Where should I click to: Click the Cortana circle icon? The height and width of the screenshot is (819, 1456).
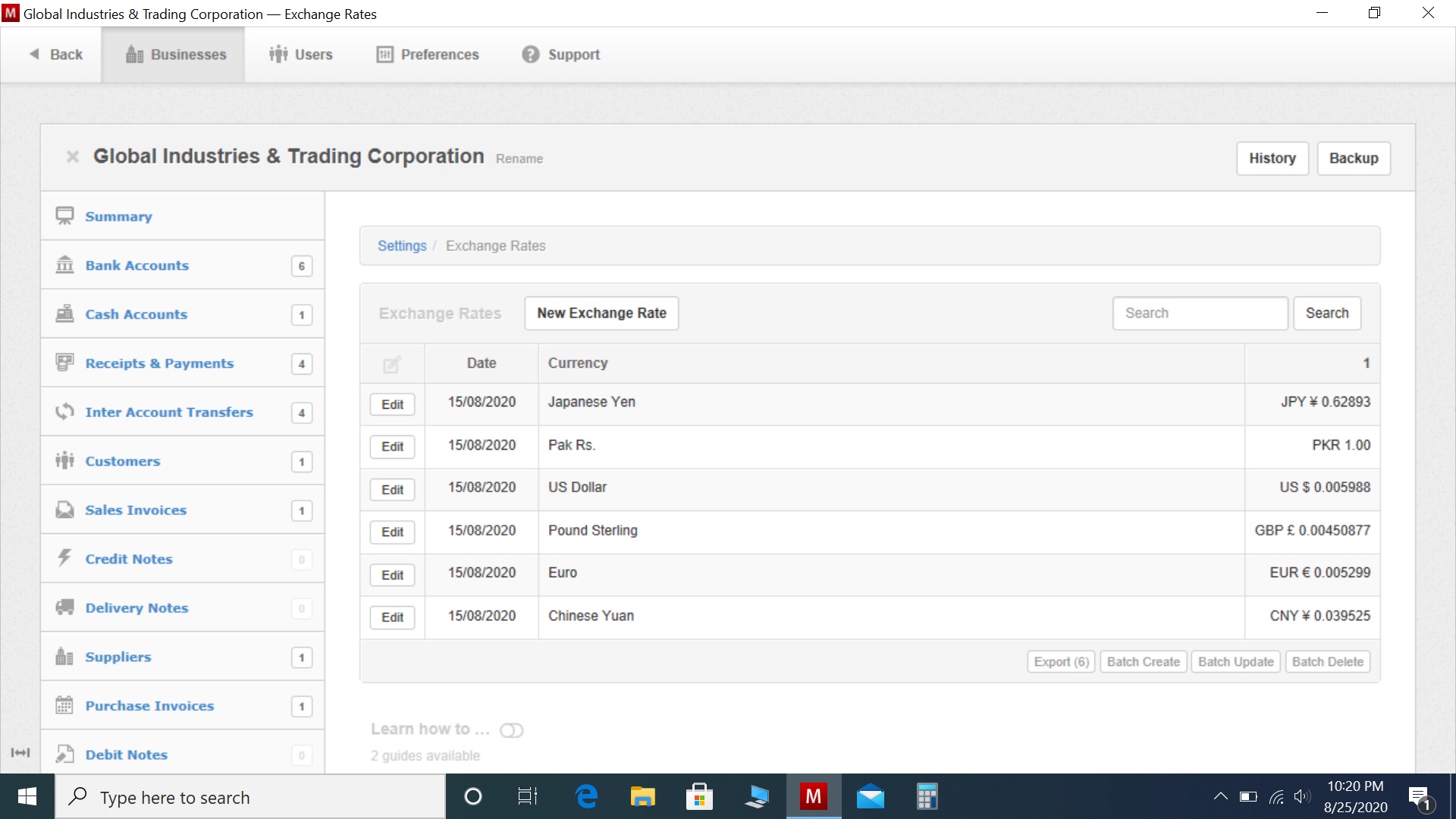[472, 797]
